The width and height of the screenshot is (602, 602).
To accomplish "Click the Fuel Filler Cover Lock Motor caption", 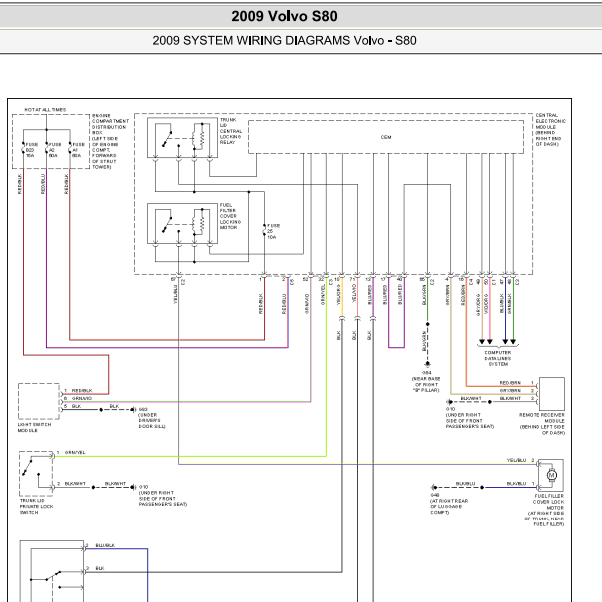I will [545, 510].
